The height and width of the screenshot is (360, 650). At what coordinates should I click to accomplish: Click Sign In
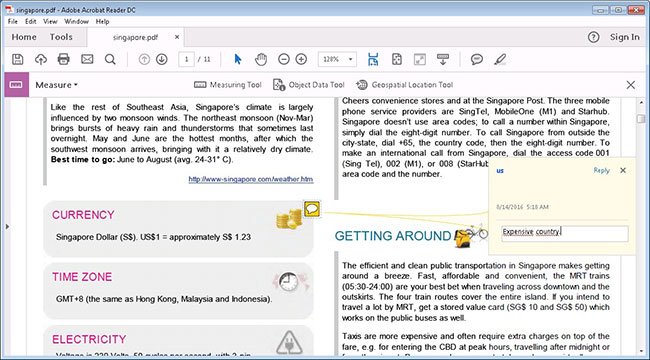click(x=624, y=37)
